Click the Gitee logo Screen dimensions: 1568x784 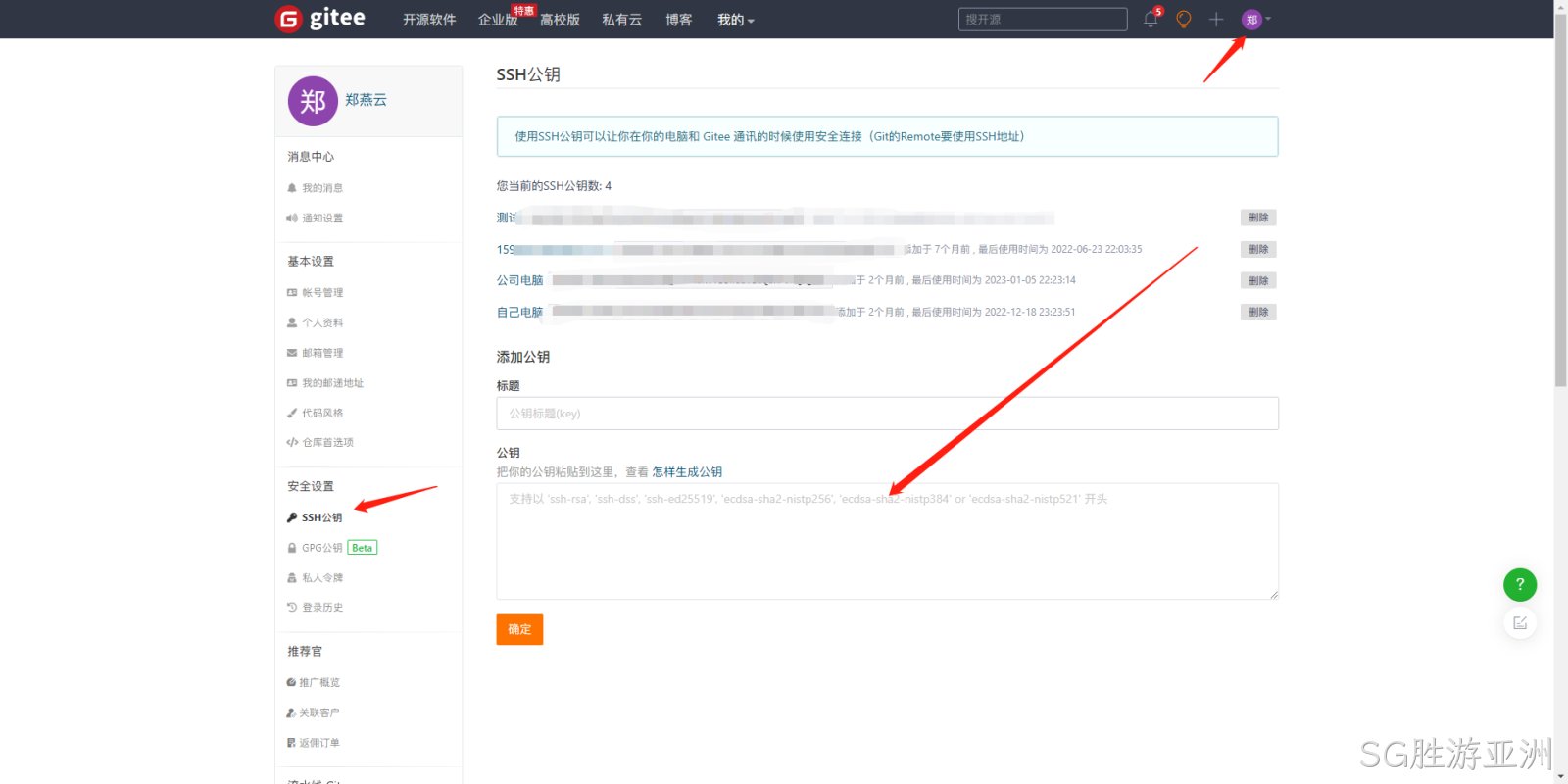tap(320, 19)
